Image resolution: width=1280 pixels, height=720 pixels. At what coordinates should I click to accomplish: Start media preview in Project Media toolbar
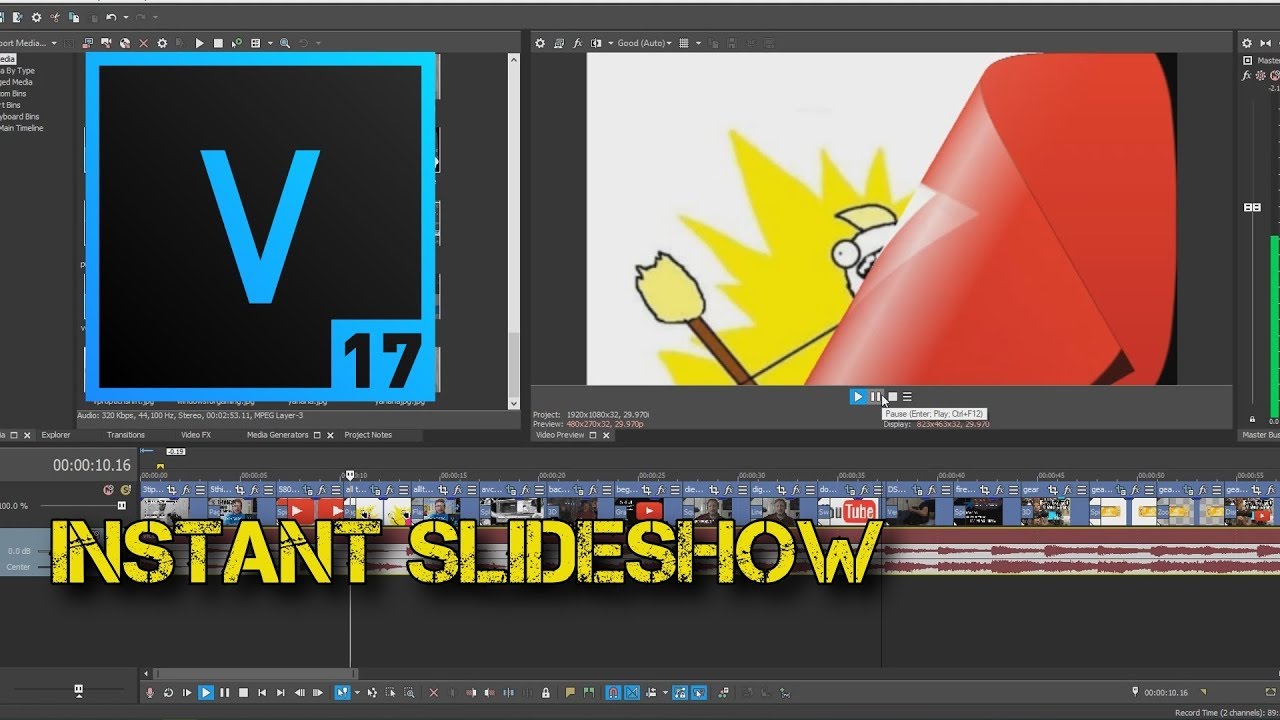[199, 43]
